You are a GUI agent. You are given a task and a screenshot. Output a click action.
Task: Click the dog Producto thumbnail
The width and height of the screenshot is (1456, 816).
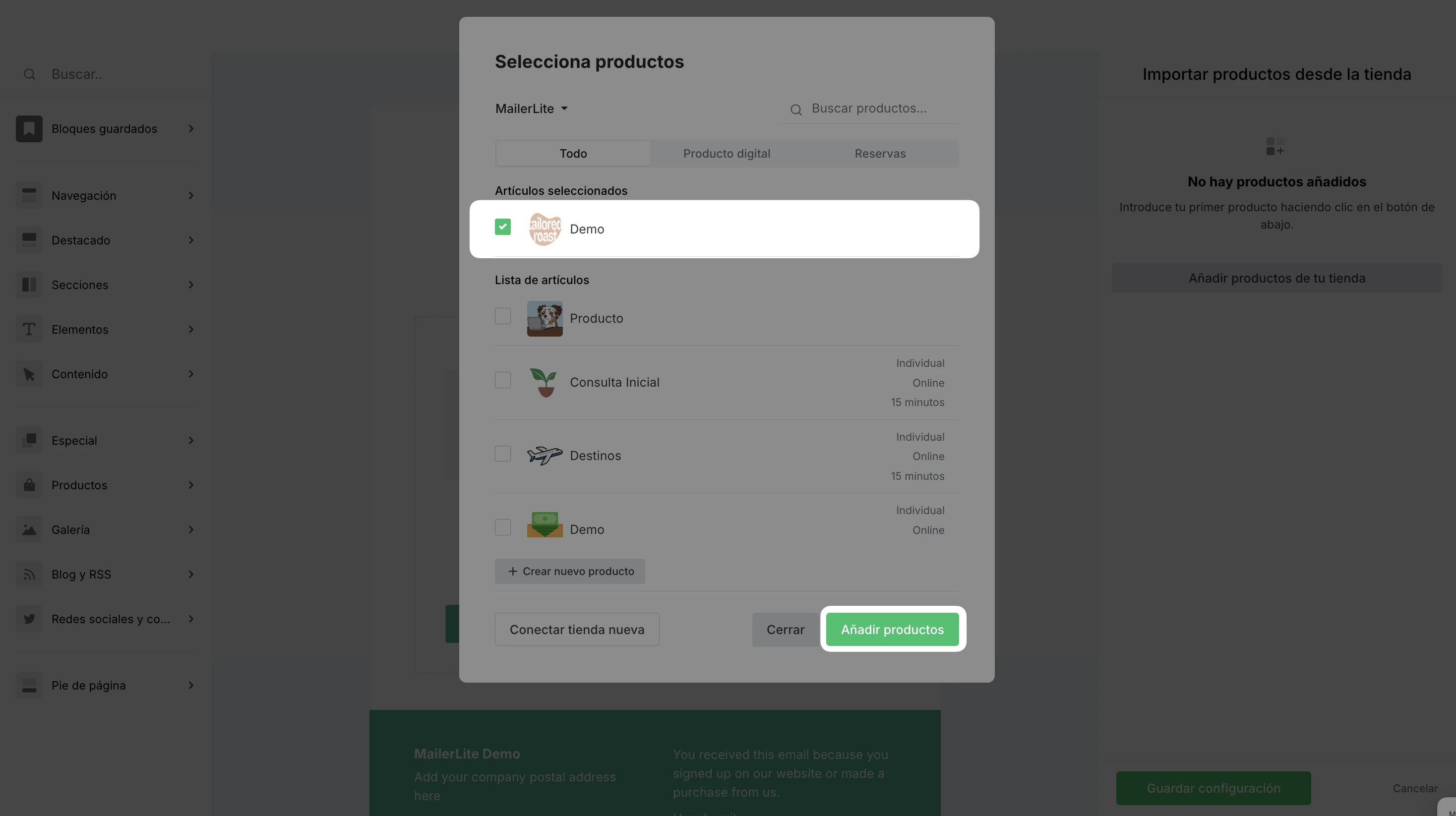tap(545, 318)
